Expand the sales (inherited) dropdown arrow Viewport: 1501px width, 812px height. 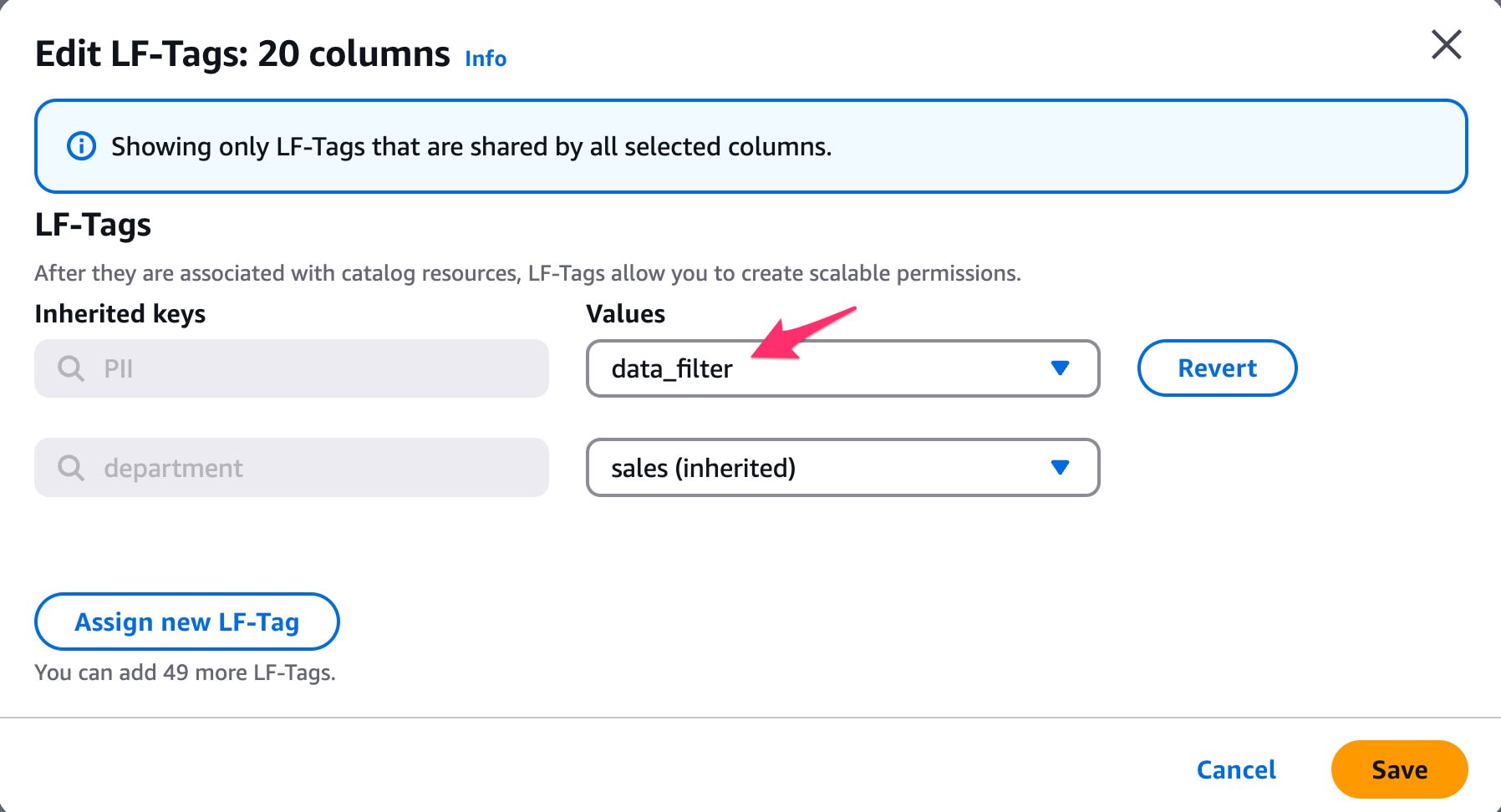pyautogui.click(x=1060, y=468)
